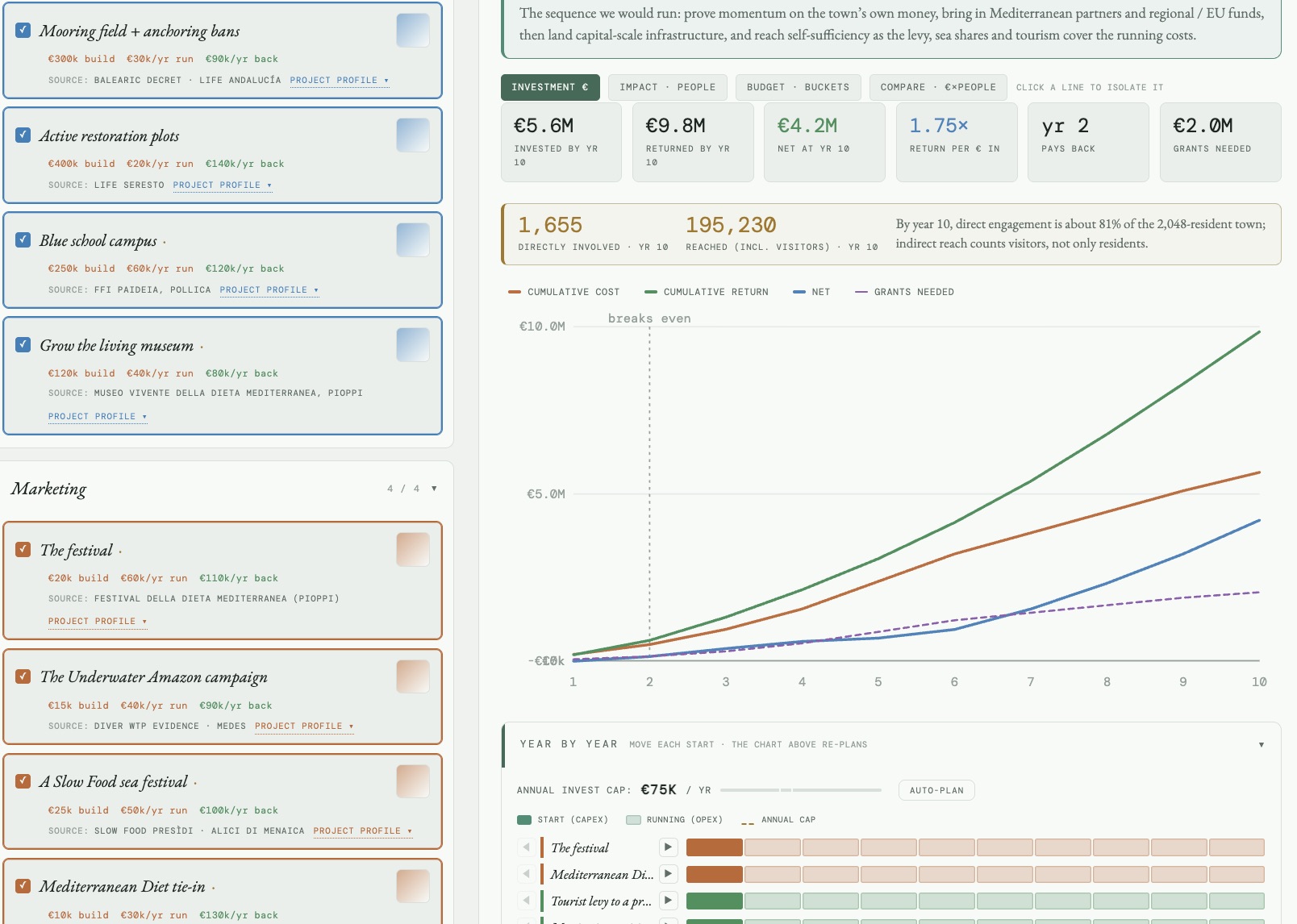1297x924 pixels.
Task: Toggle Grow the living museum checkbox
Action: tap(23, 345)
